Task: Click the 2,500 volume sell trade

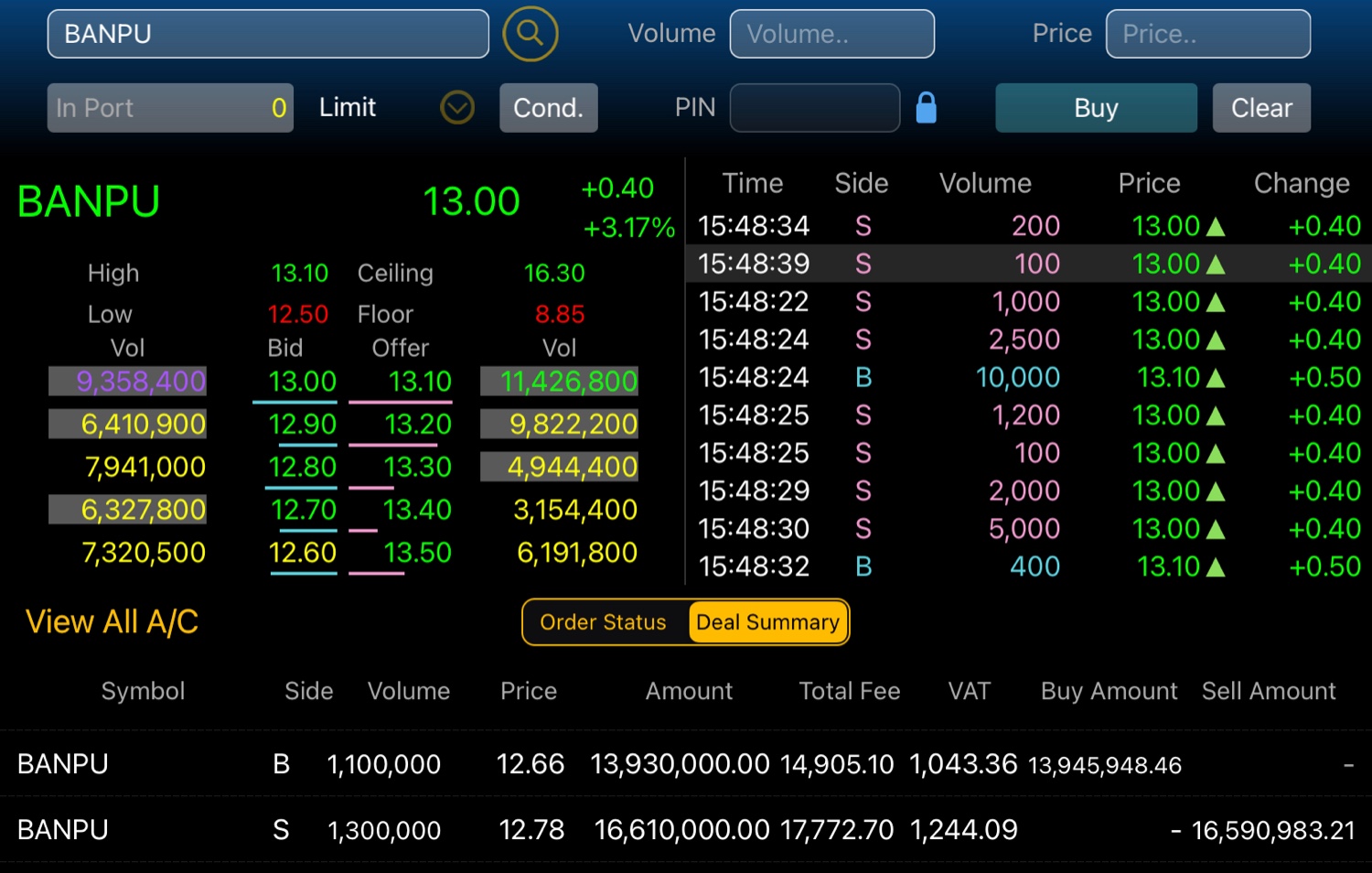Action: [x=1029, y=339]
